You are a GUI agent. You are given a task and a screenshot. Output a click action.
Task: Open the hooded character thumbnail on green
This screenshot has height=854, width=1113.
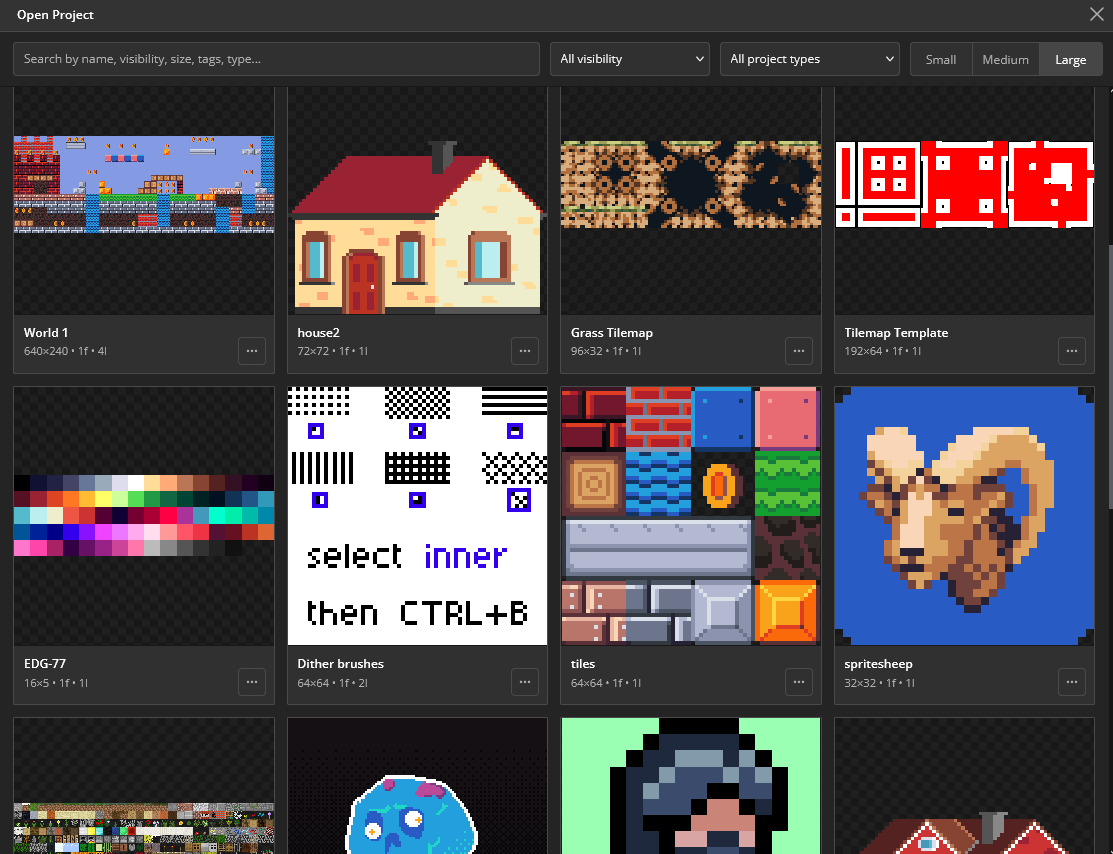pos(691,786)
